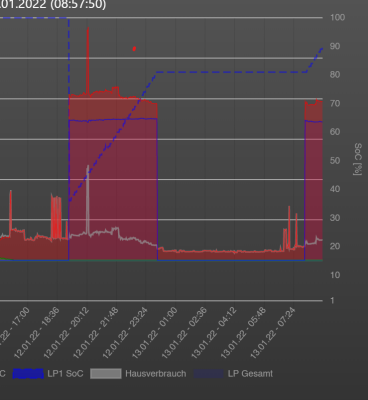Screen dimensions: 368x400
Task: Click the 1 value on SoC axis
Action: coord(332,301)
